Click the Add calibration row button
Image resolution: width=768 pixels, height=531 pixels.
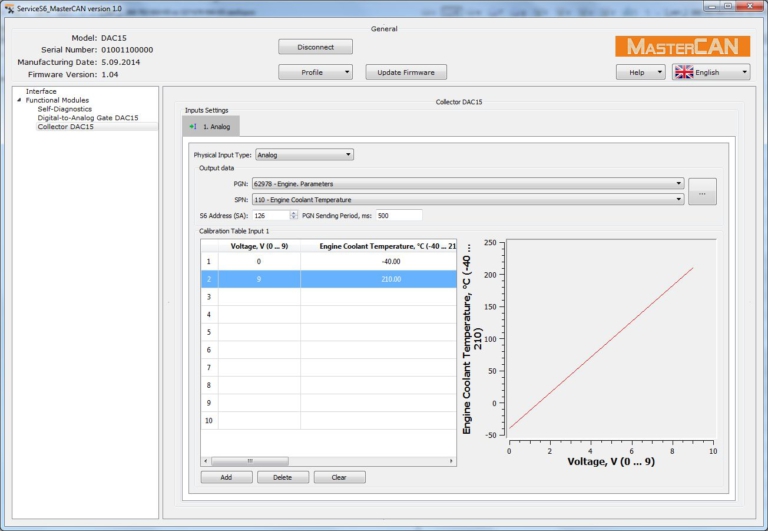click(x=226, y=477)
